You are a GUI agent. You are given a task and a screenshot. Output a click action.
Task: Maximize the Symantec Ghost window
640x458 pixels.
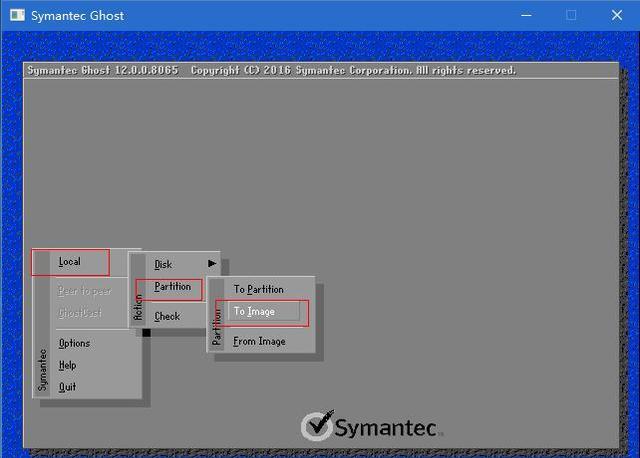(x=571, y=16)
